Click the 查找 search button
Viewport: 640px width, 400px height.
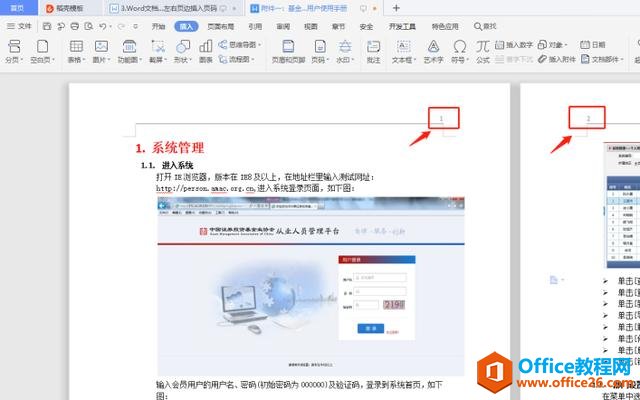coord(485,27)
